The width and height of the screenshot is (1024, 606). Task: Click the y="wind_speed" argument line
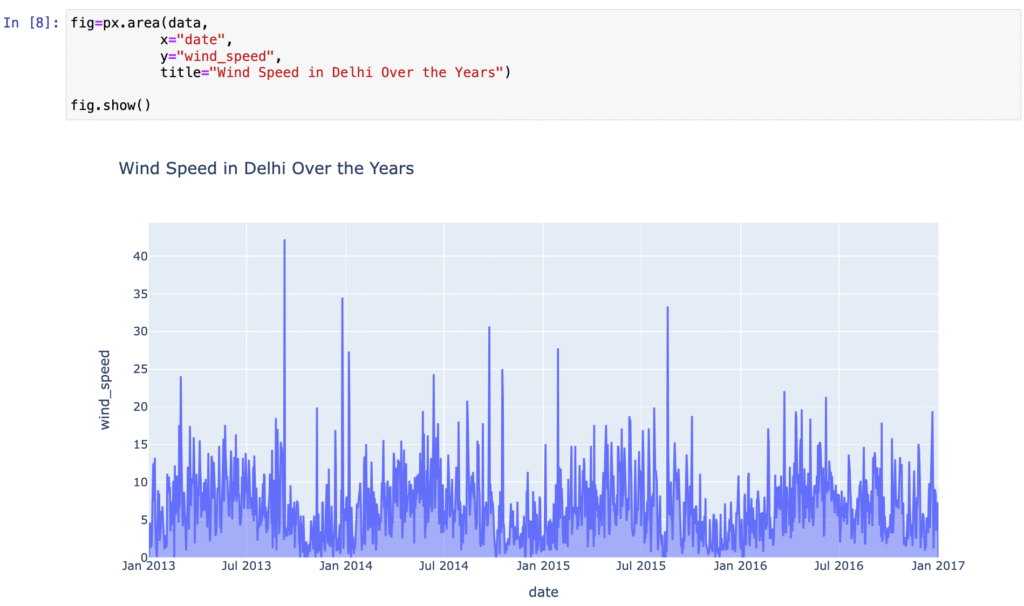click(x=221, y=56)
